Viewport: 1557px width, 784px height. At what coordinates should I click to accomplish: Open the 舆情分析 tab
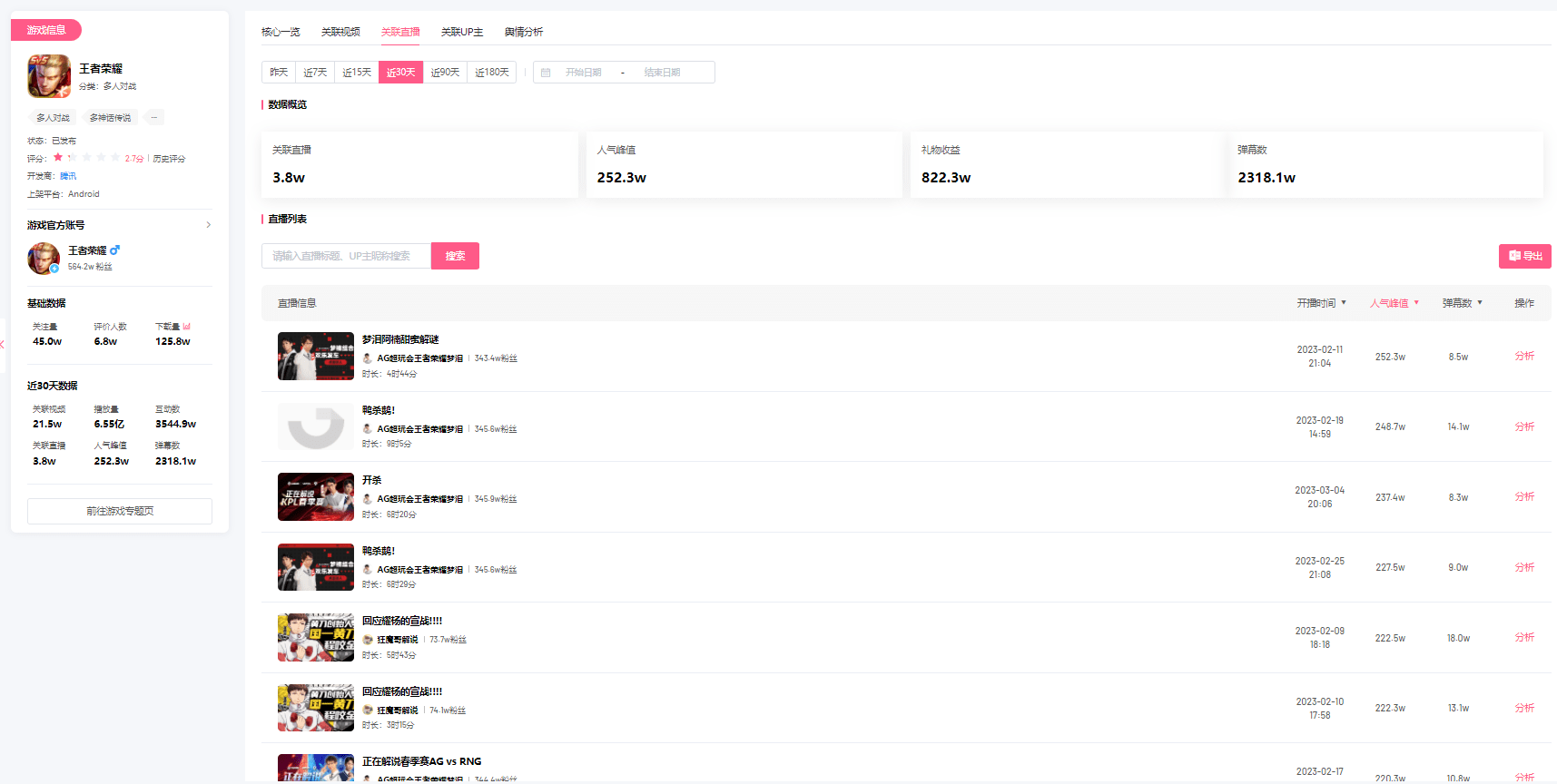tap(524, 32)
